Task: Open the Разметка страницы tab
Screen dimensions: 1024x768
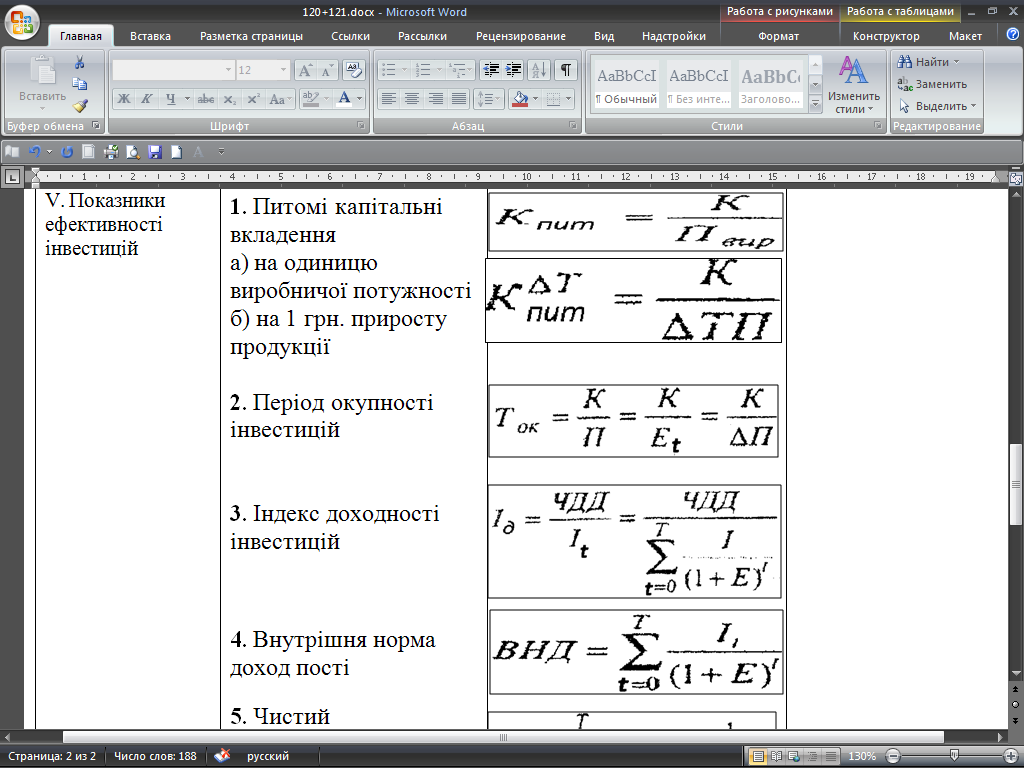Action: 251,37
